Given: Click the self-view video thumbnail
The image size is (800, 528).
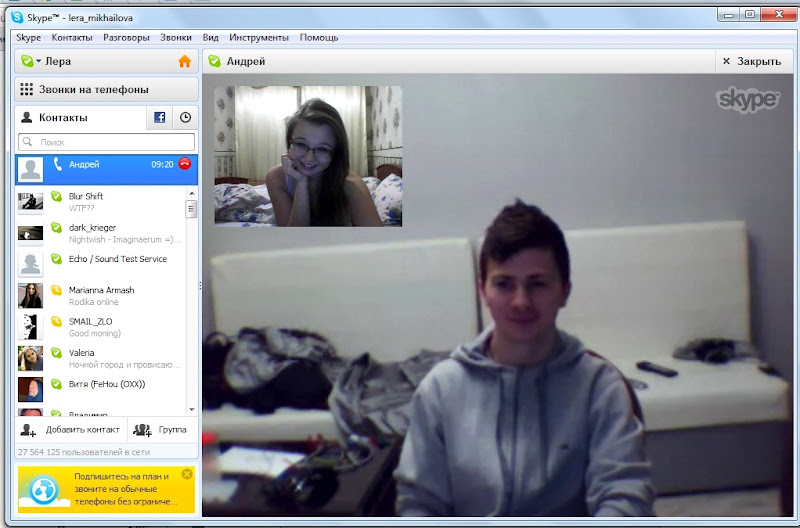Looking at the screenshot, I should pyautogui.click(x=308, y=156).
